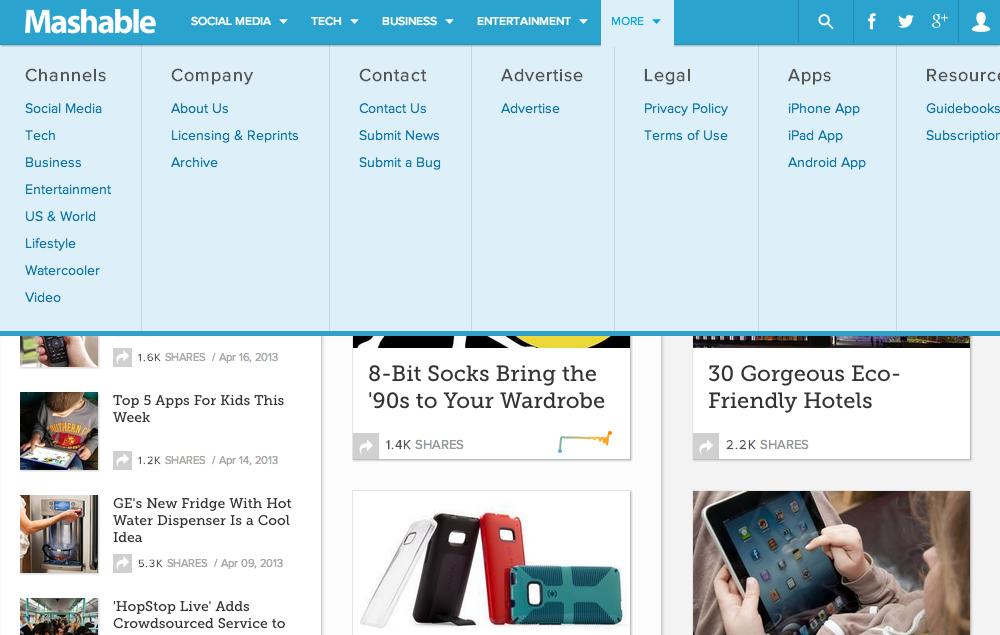Click share arrow for Top 5 Apps For Kids
The image size is (1000, 635).
pos(122,460)
